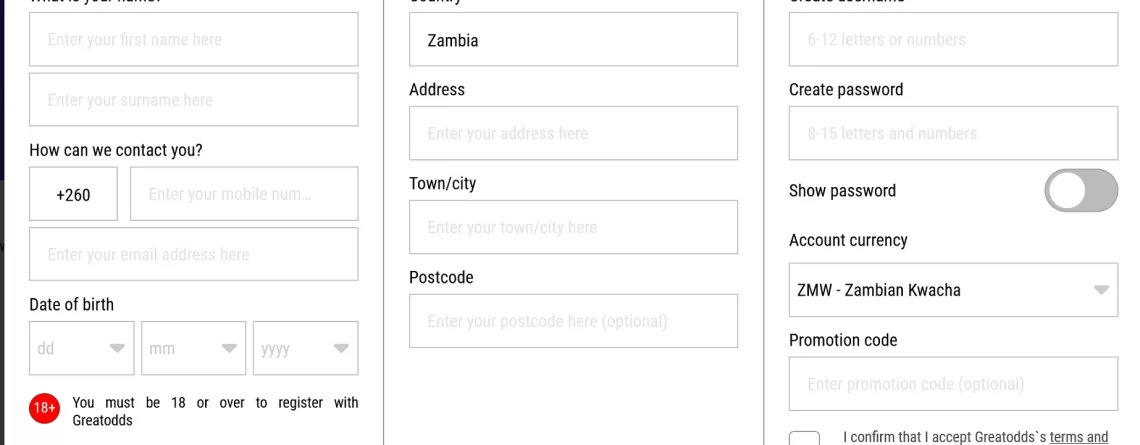Click the first name input field

click(193, 39)
